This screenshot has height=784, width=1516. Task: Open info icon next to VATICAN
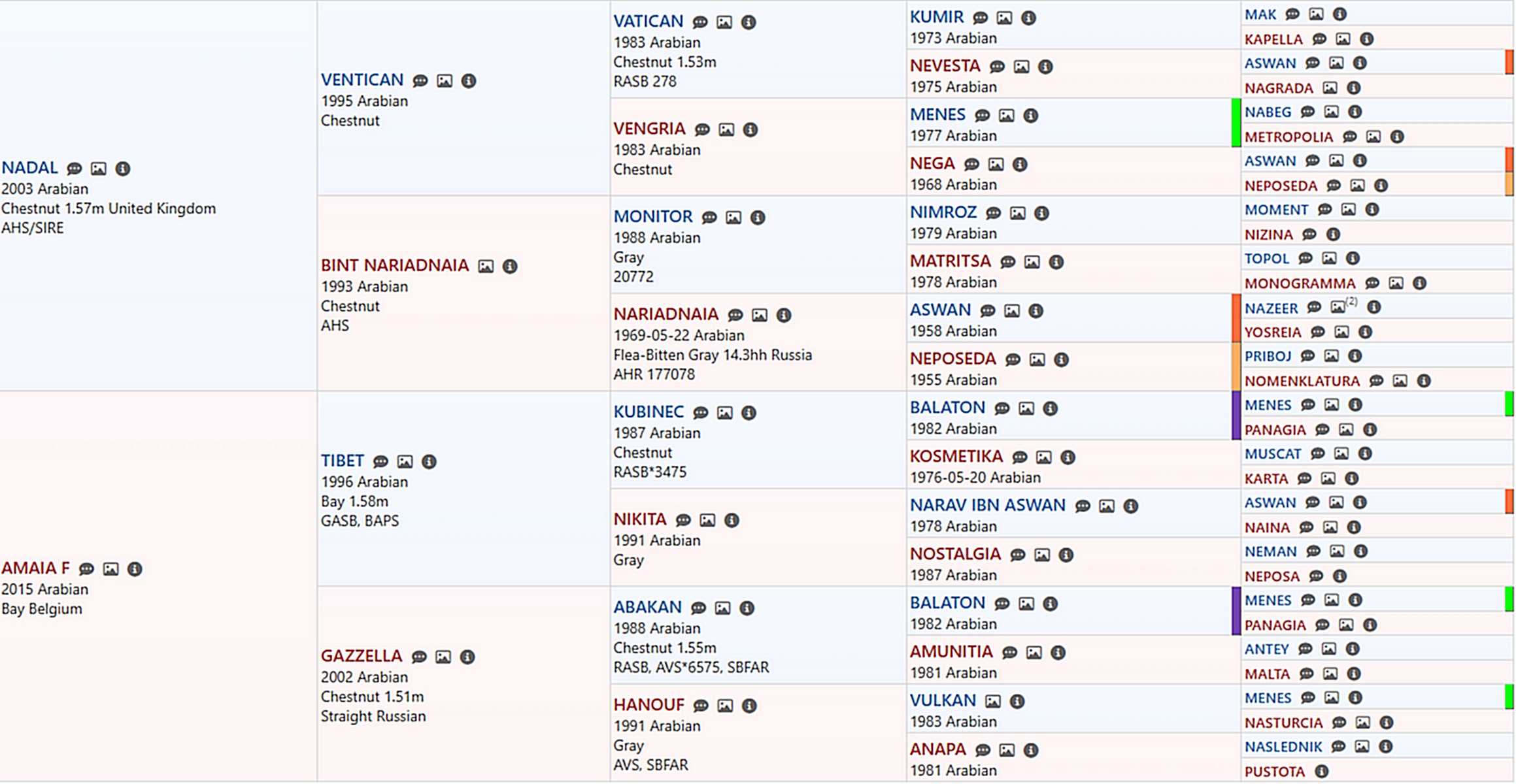pyautogui.click(x=749, y=23)
